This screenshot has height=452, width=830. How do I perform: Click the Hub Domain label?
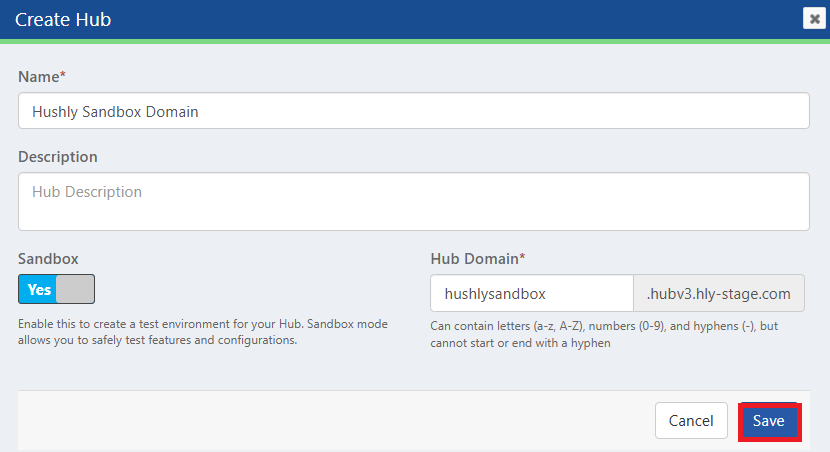477,259
